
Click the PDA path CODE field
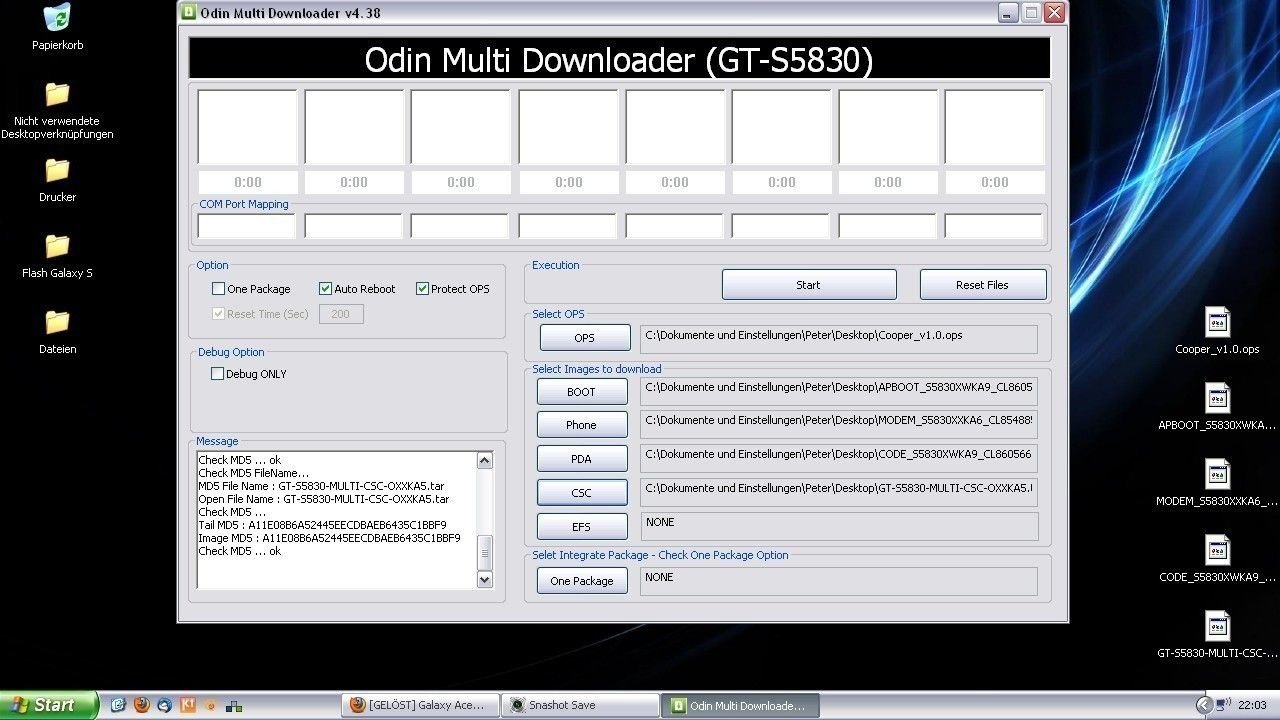point(839,458)
